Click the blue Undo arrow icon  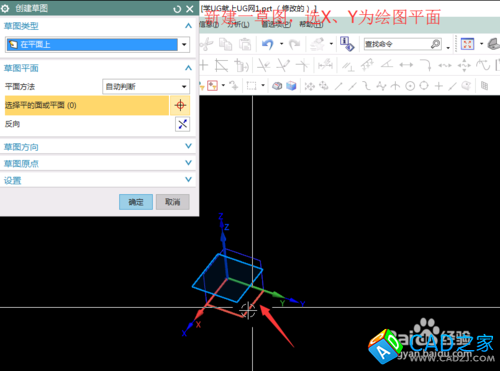pos(267,44)
